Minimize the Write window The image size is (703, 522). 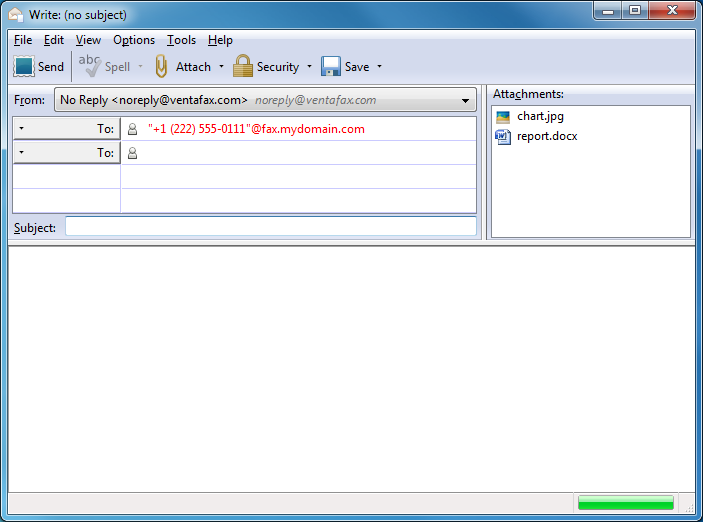608,11
